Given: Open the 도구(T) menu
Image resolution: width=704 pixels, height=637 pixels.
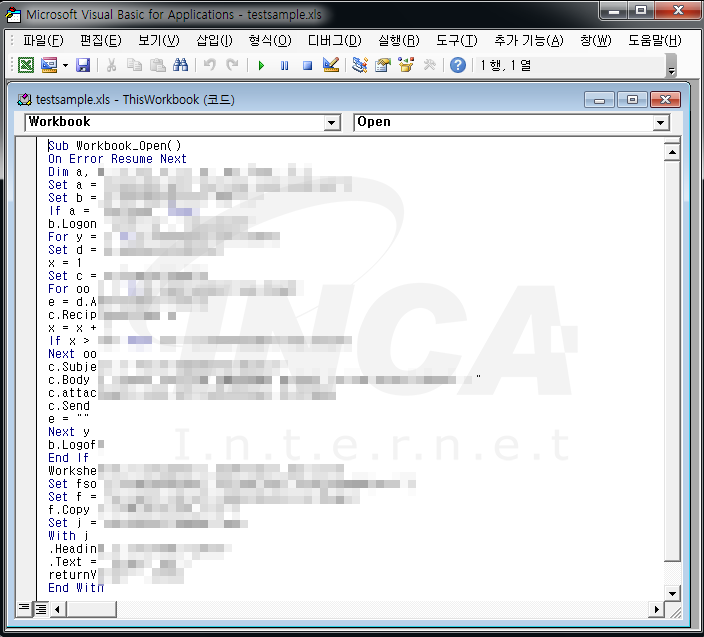Looking at the screenshot, I should [x=457, y=41].
